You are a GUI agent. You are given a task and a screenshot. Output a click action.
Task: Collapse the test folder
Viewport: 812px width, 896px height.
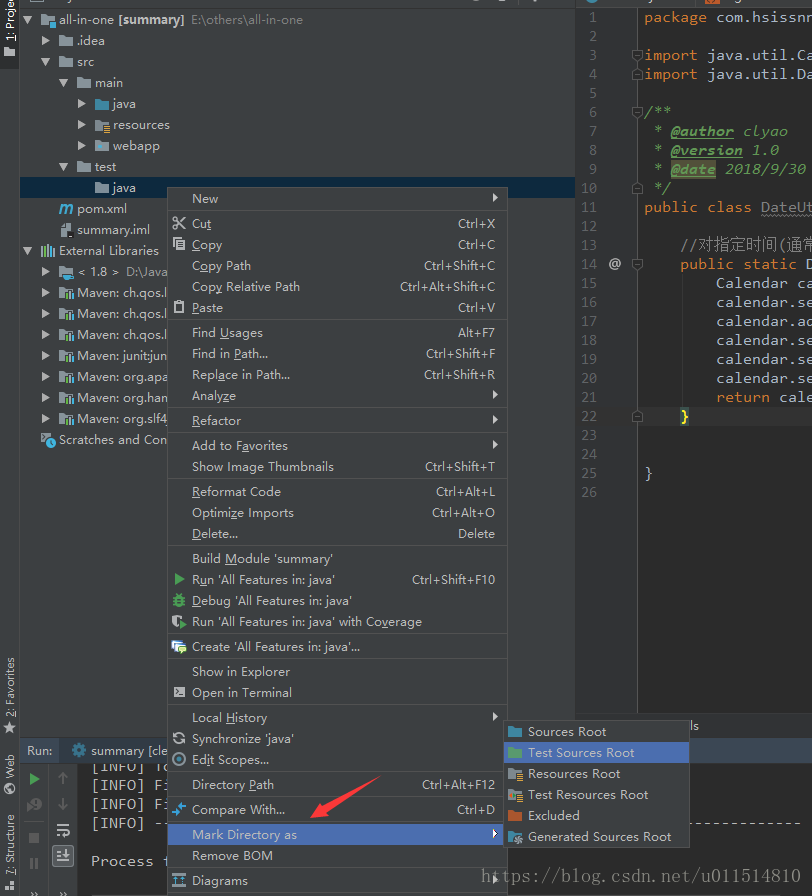(63, 167)
